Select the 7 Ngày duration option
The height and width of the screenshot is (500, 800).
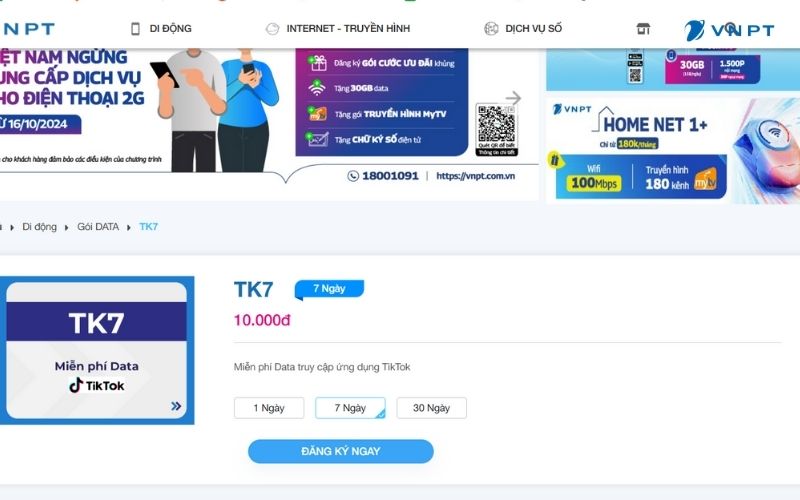tap(350, 408)
